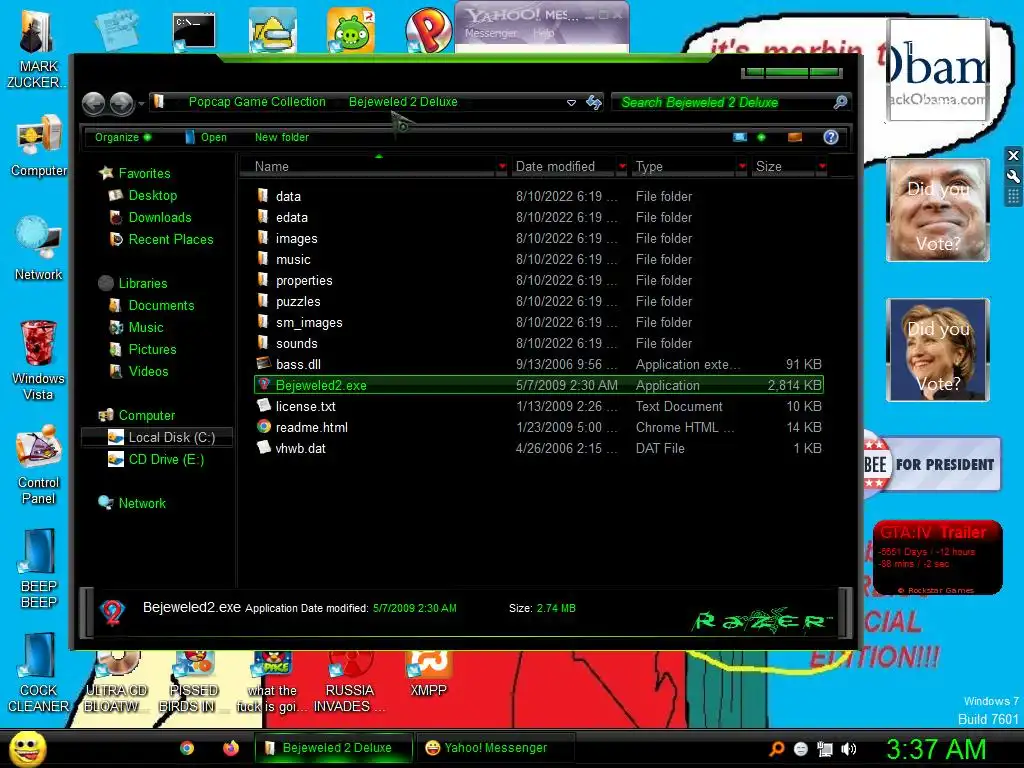This screenshot has height=768, width=1024.
Task: Open the recent locations dropdown next to Forward
Action: 141,103
